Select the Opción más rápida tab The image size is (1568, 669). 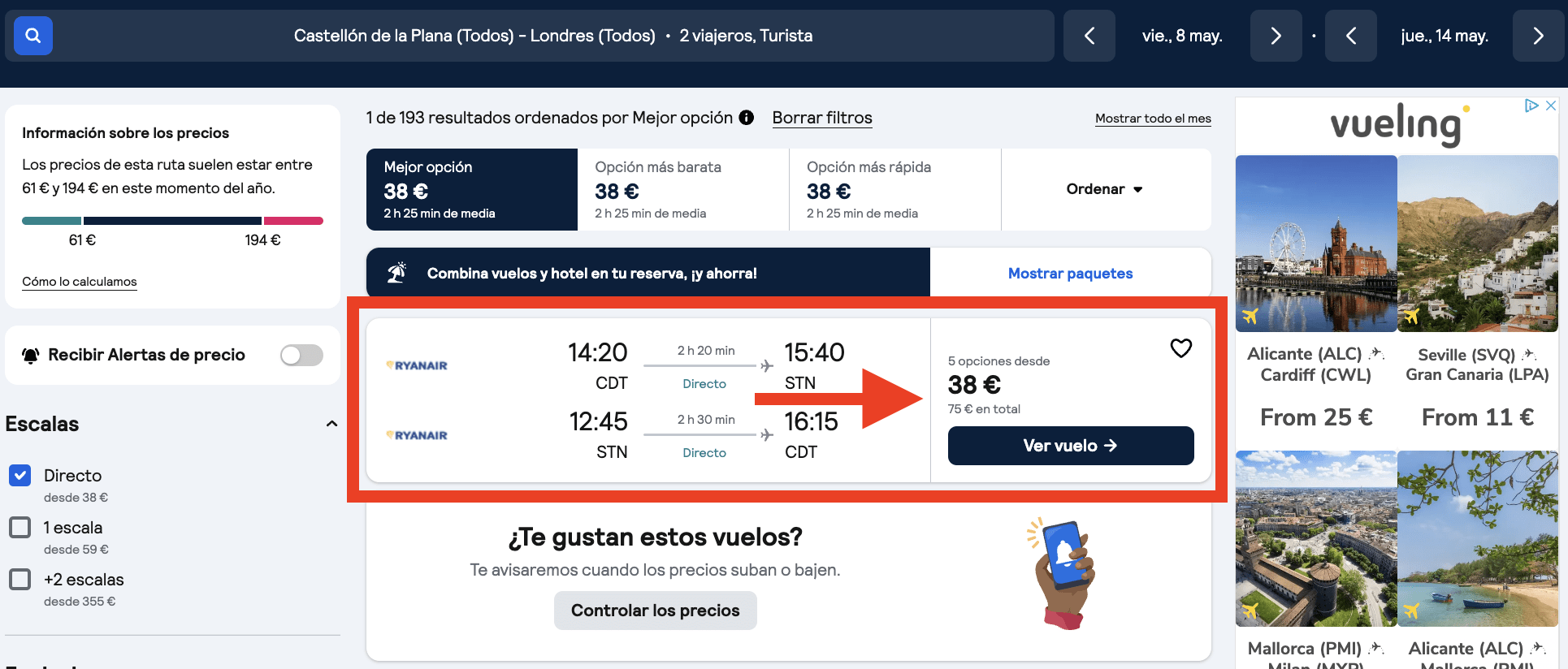click(894, 189)
